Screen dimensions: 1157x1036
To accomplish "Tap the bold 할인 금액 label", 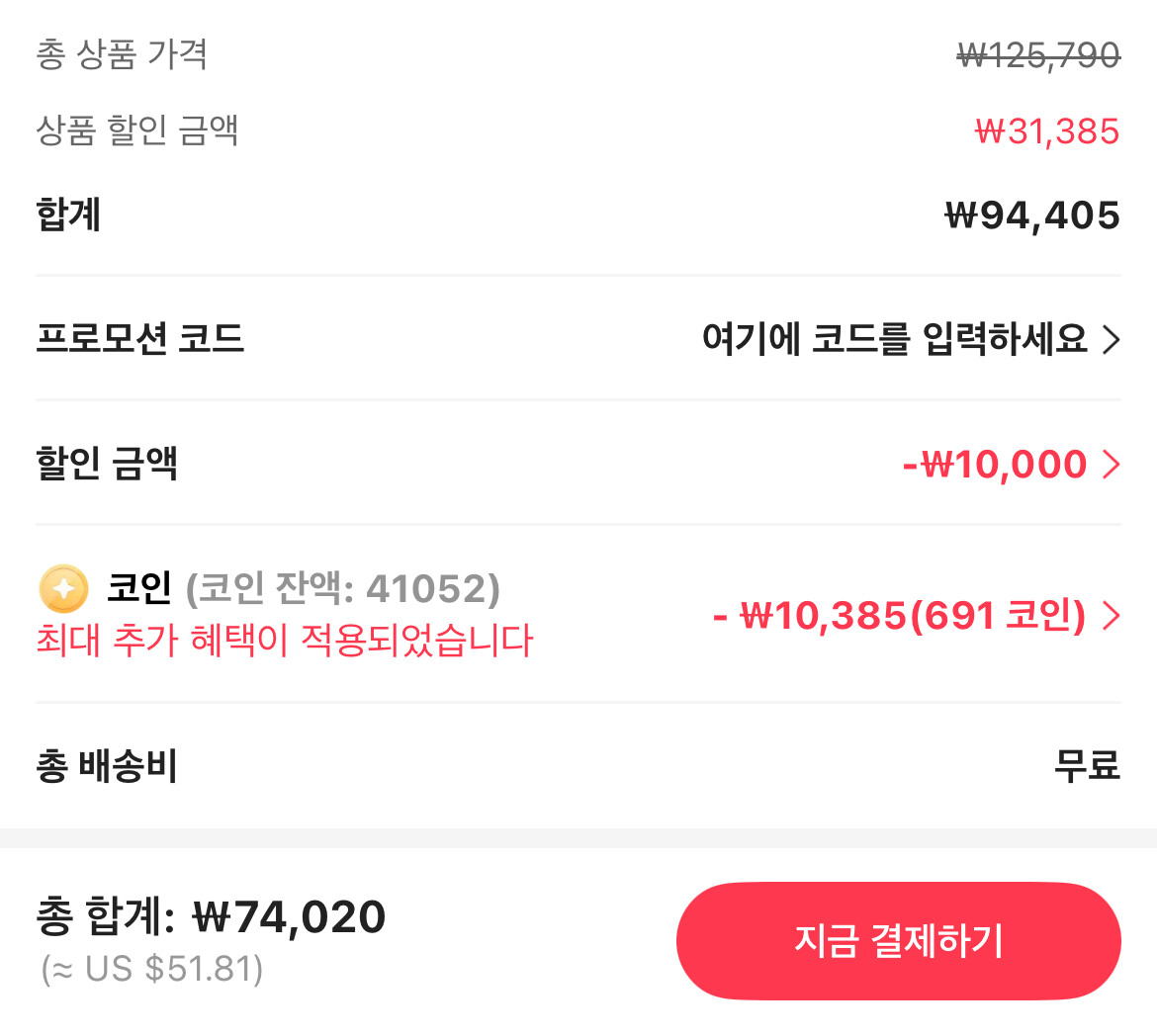I will (106, 464).
